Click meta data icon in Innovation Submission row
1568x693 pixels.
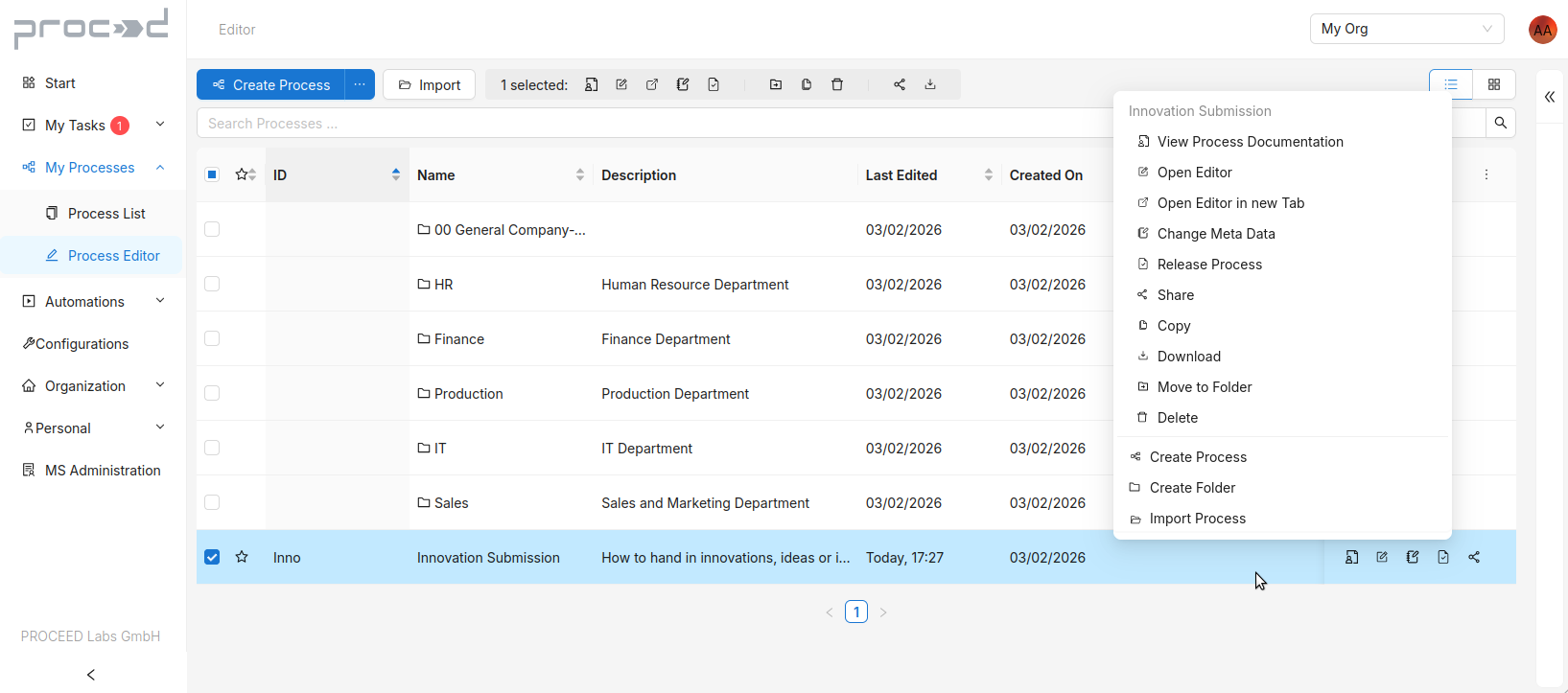[x=1413, y=557]
